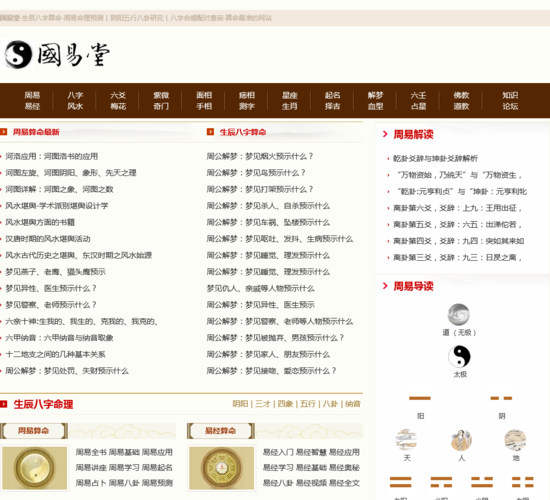Click the 天 sky image icon

pyautogui.click(x=406, y=440)
